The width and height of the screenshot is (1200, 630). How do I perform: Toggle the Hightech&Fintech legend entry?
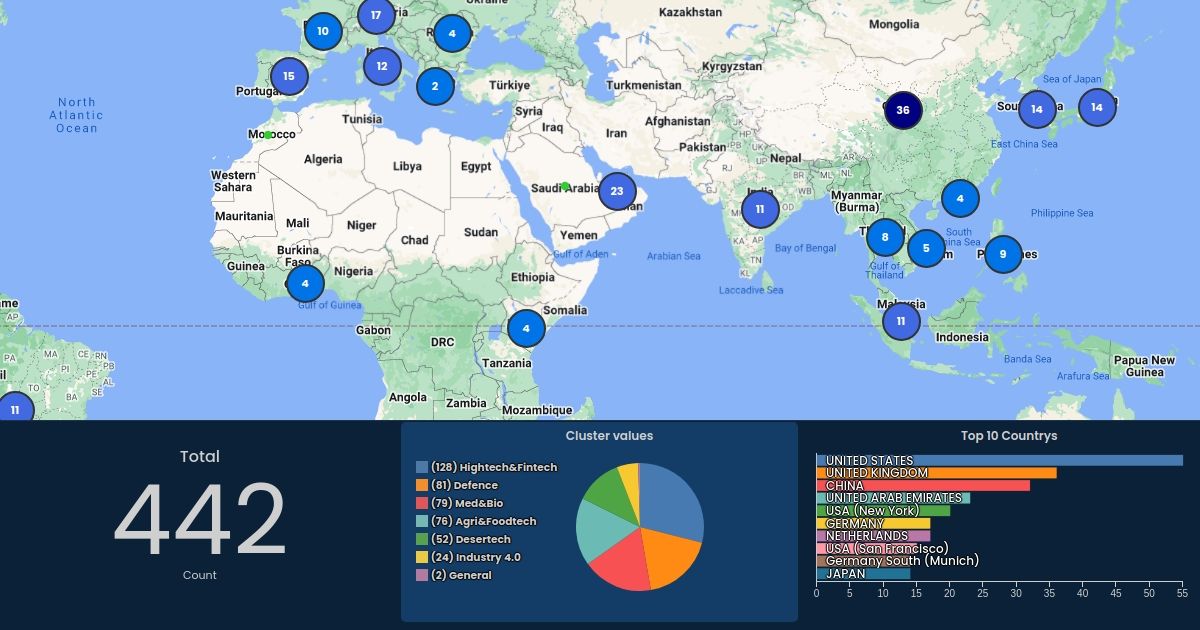[x=493, y=467]
